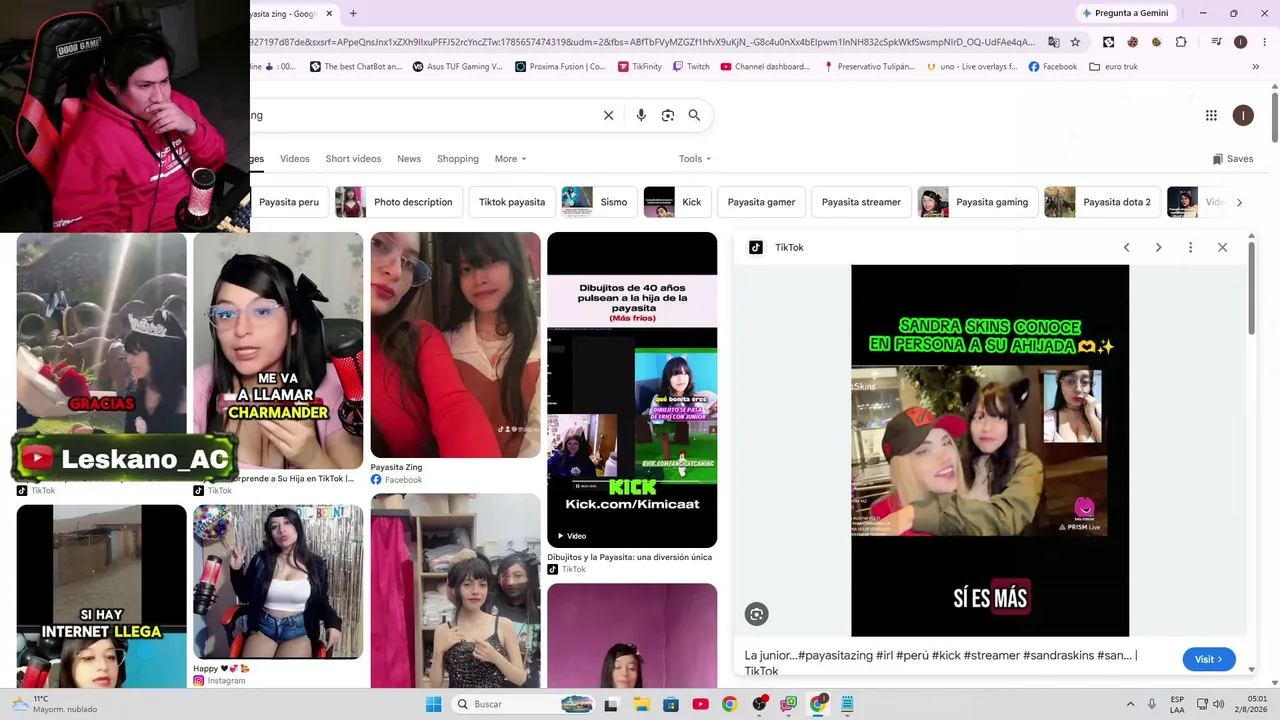
Task: Open Notepad from the taskbar
Action: coord(847,704)
